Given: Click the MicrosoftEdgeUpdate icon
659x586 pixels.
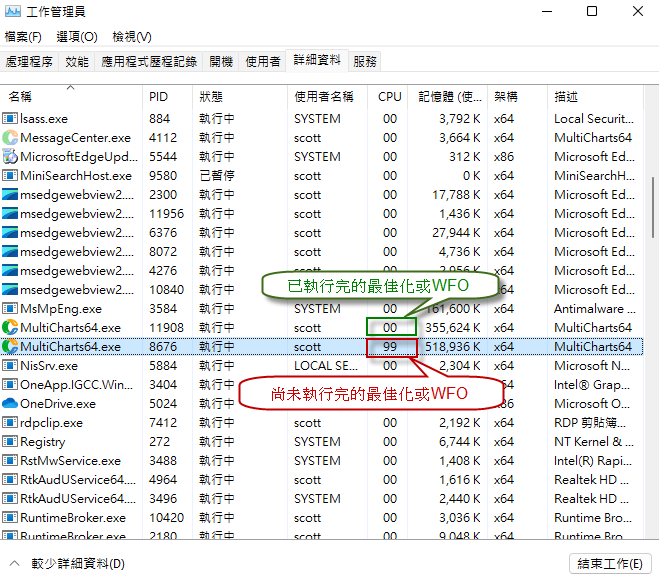Looking at the screenshot, I should pos(10,156).
